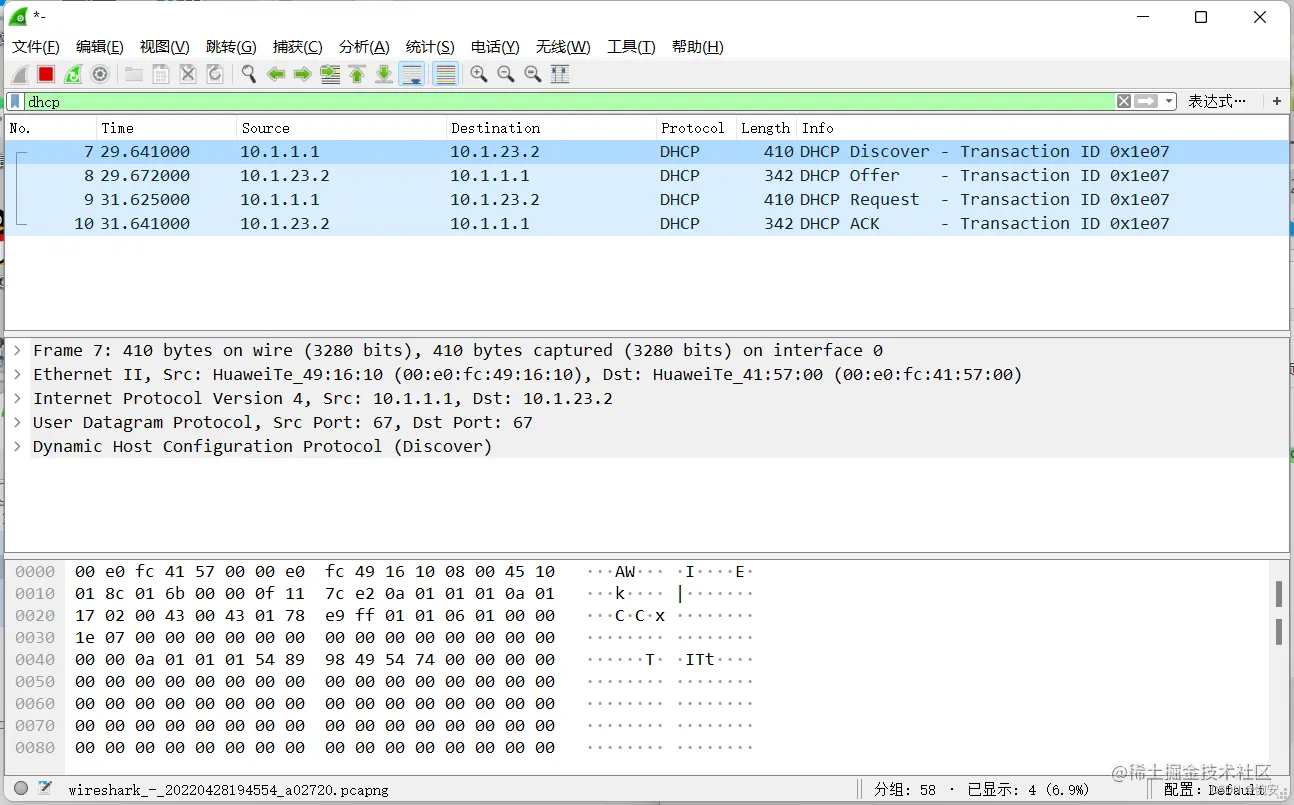The height and width of the screenshot is (805, 1294).
Task: Restart the current capture
Action: [x=73, y=74]
